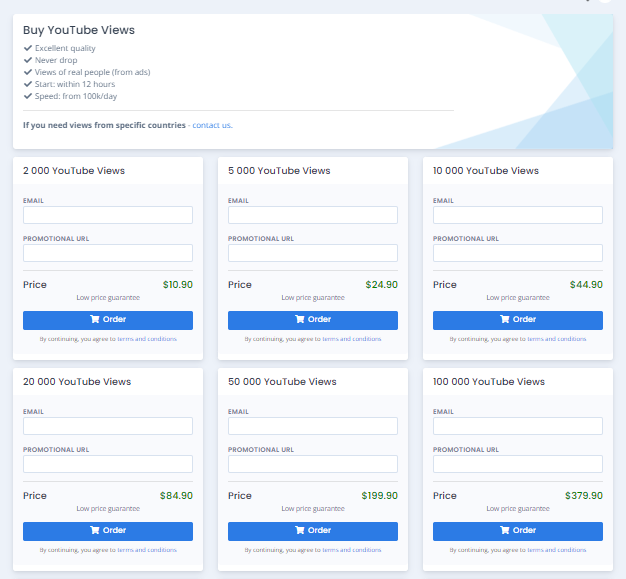Click the checkmark icon beside Never drop
The width and height of the screenshot is (626, 579).
coord(28,60)
